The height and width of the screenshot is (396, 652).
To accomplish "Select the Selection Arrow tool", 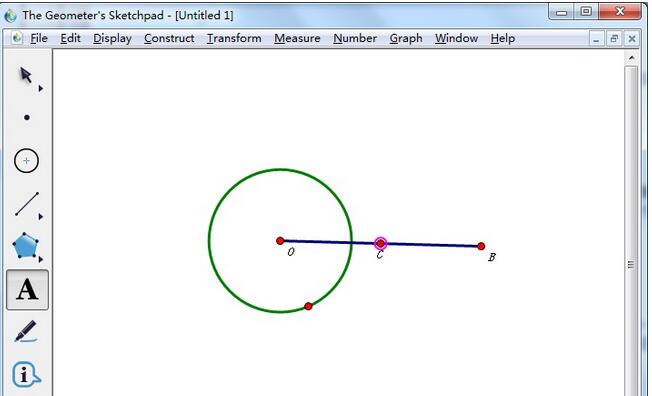I will click(26, 75).
